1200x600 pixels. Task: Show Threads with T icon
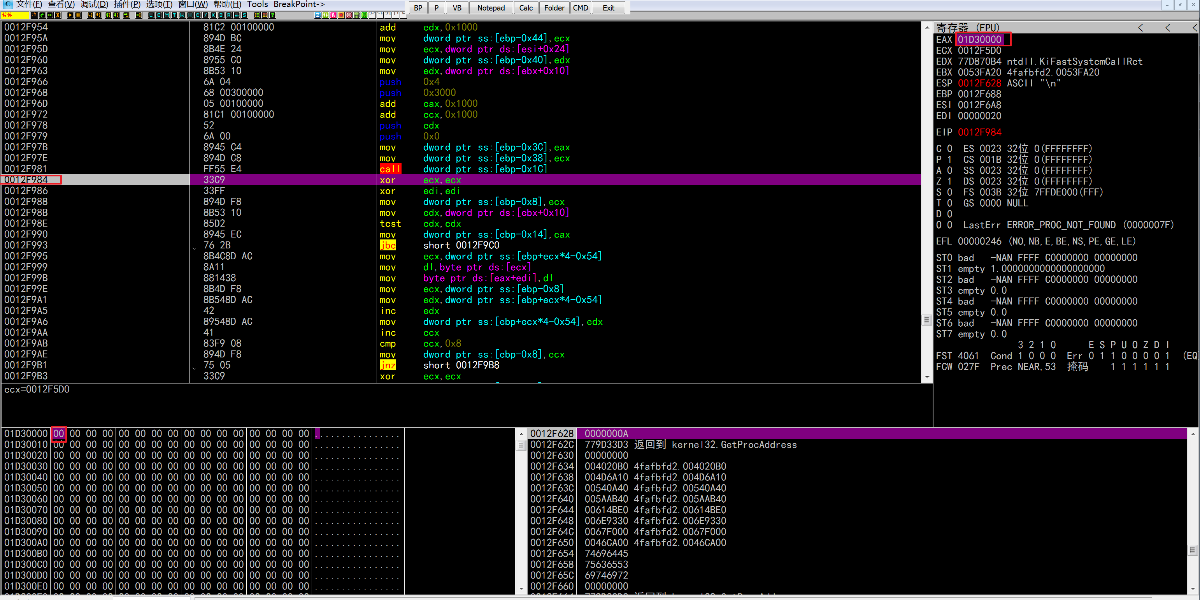(174, 15)
